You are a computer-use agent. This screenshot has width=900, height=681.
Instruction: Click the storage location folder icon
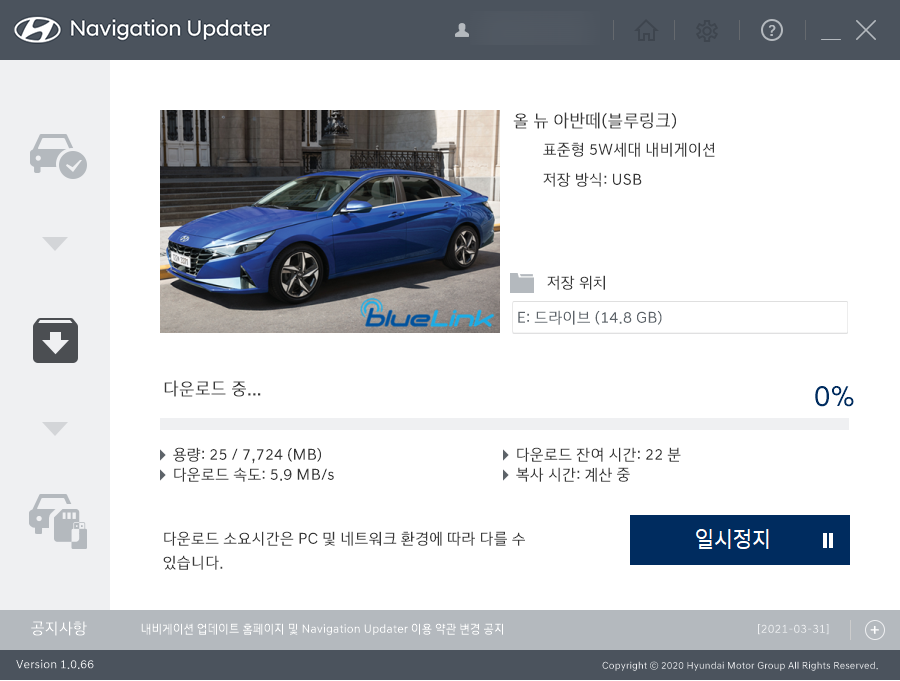[x=522, y=283]
